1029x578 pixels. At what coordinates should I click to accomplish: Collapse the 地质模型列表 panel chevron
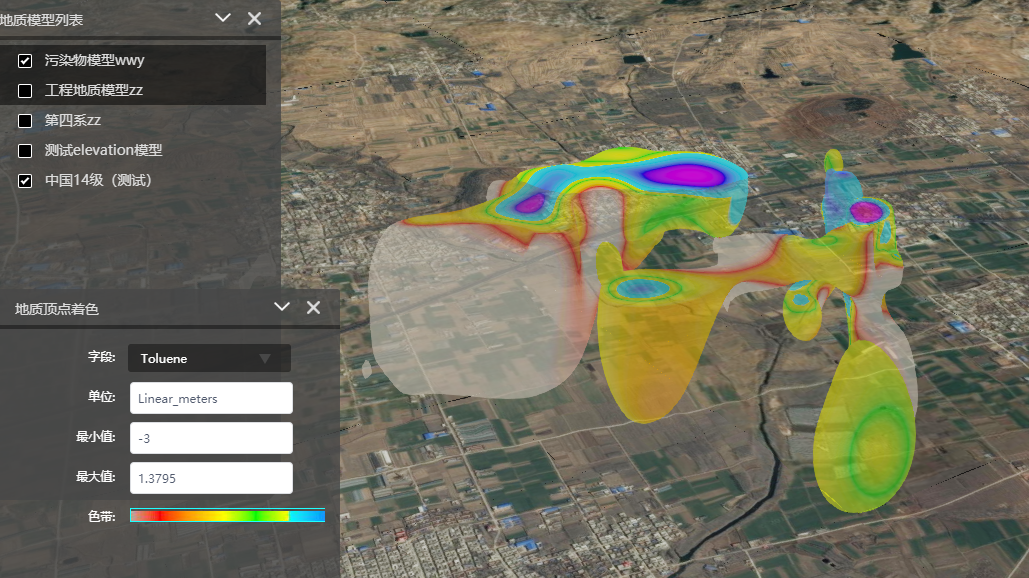tap(223, 18)
